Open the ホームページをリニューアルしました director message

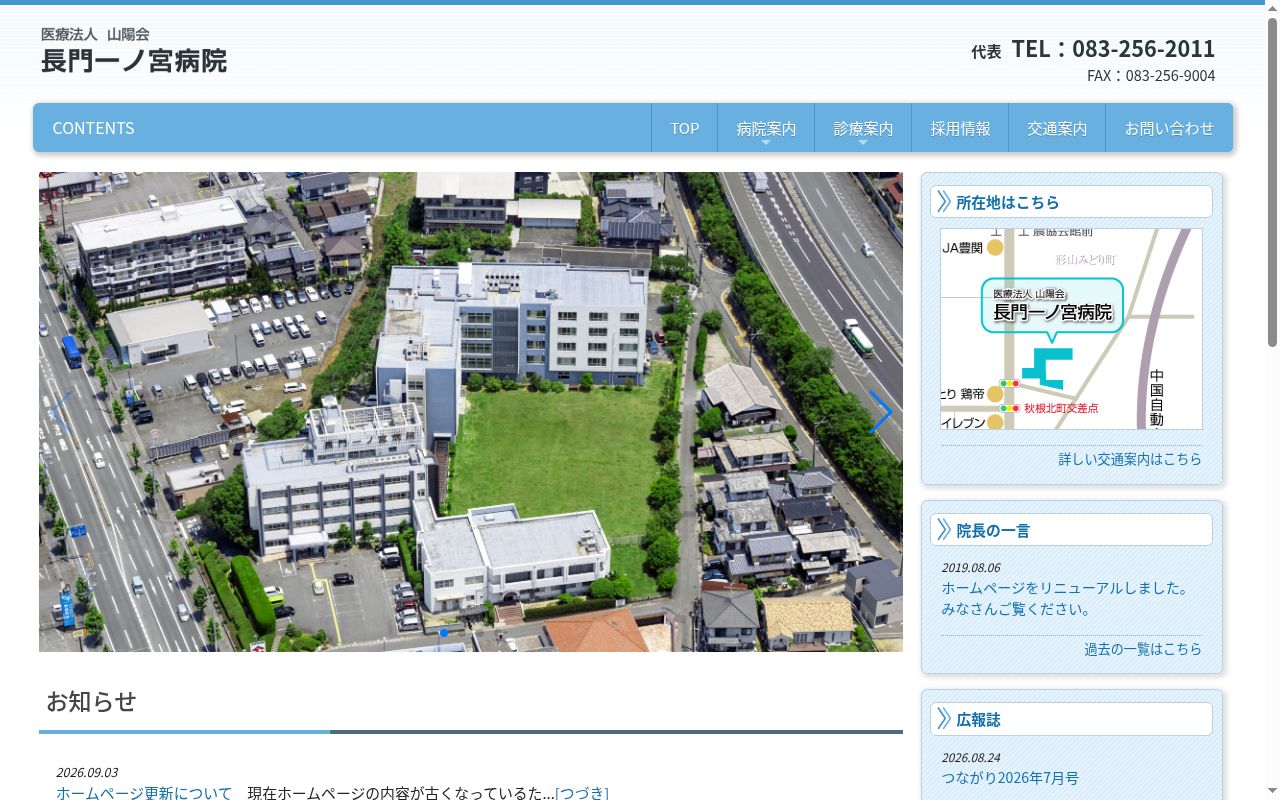tap(1065, 598)
